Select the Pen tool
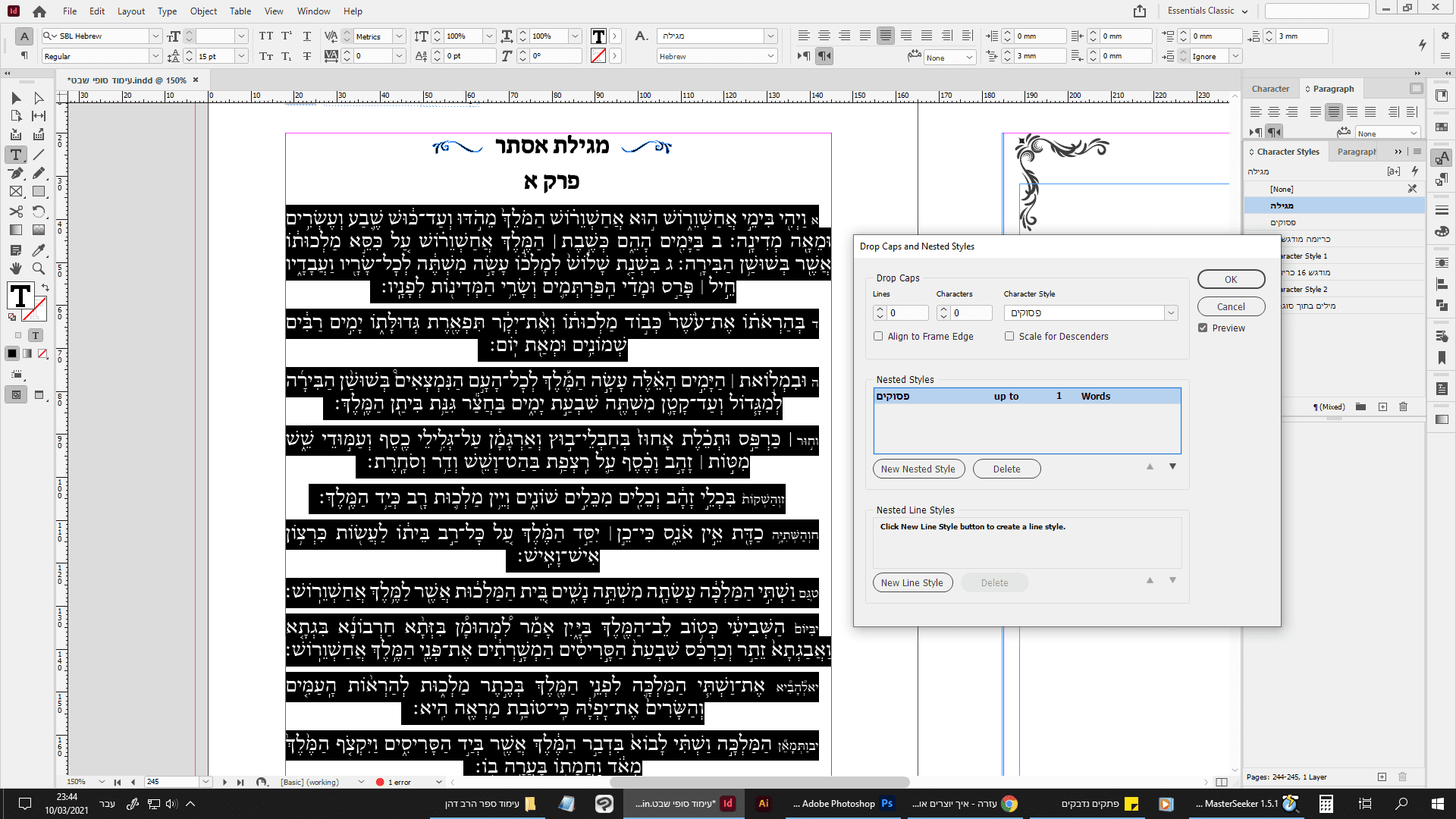Screen dimensions: 1456x819 16,174
